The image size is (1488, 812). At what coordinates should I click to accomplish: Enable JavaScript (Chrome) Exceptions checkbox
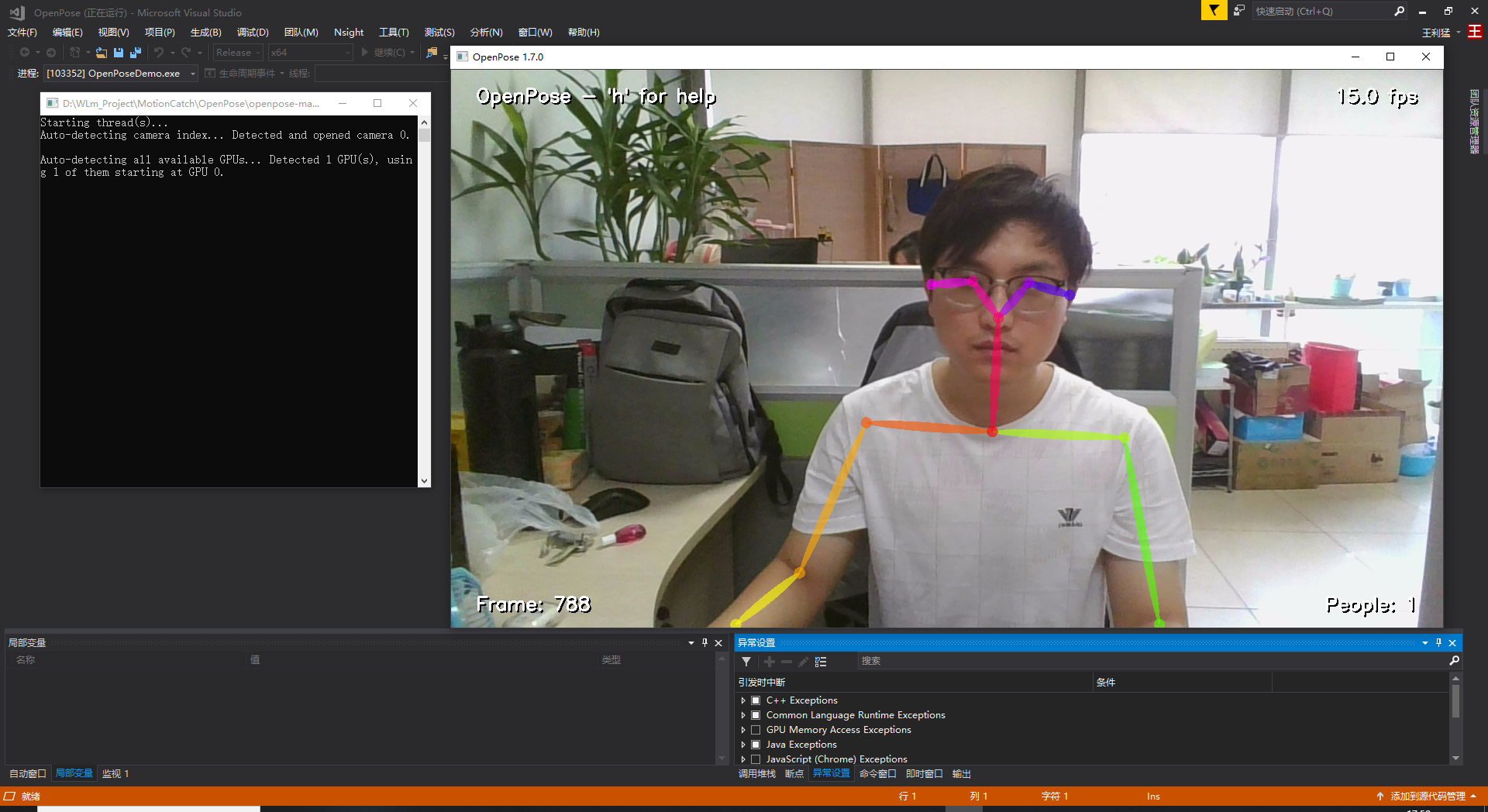pos(756,759)
